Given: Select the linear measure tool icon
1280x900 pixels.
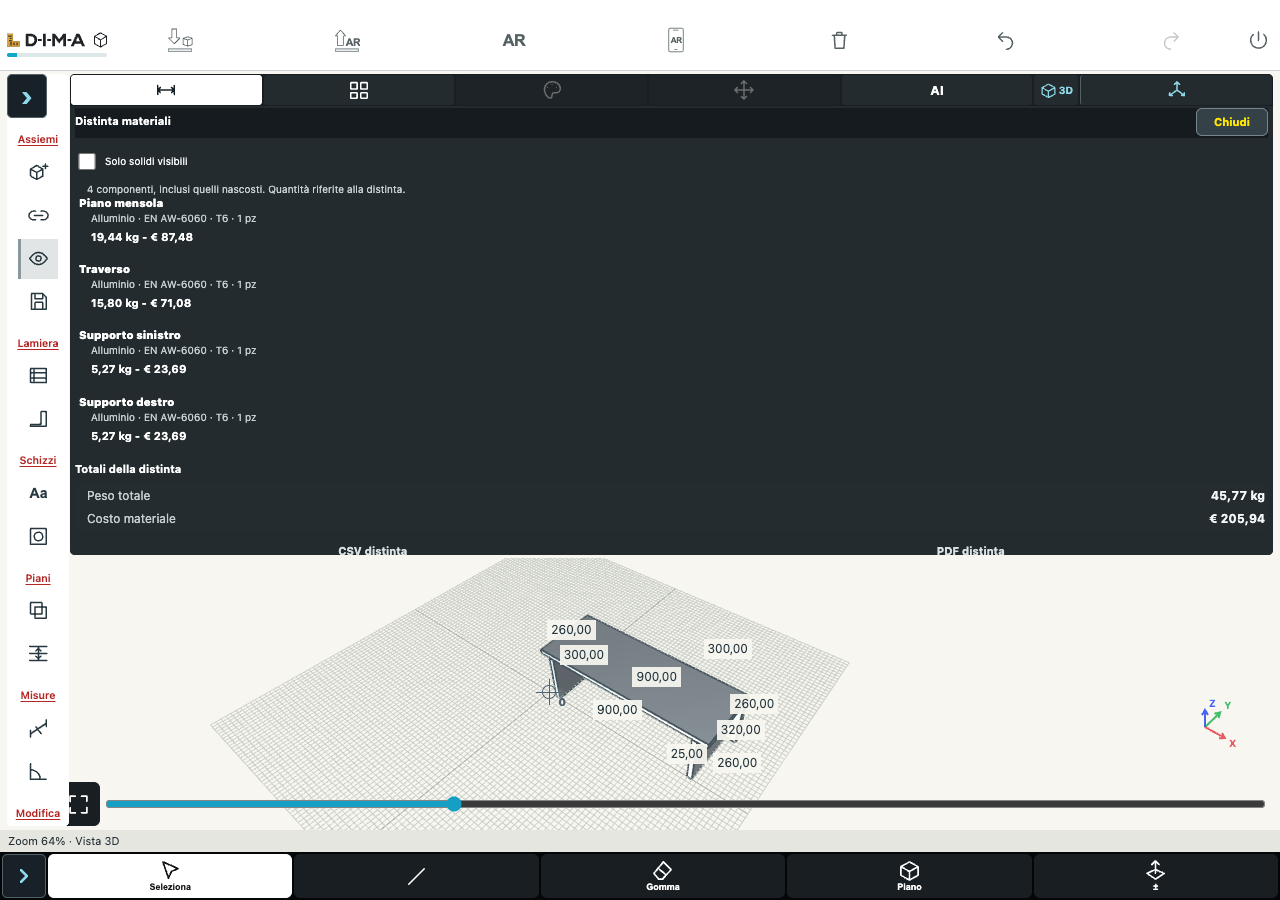Looking at the screenshot, I should coord(38,729).
